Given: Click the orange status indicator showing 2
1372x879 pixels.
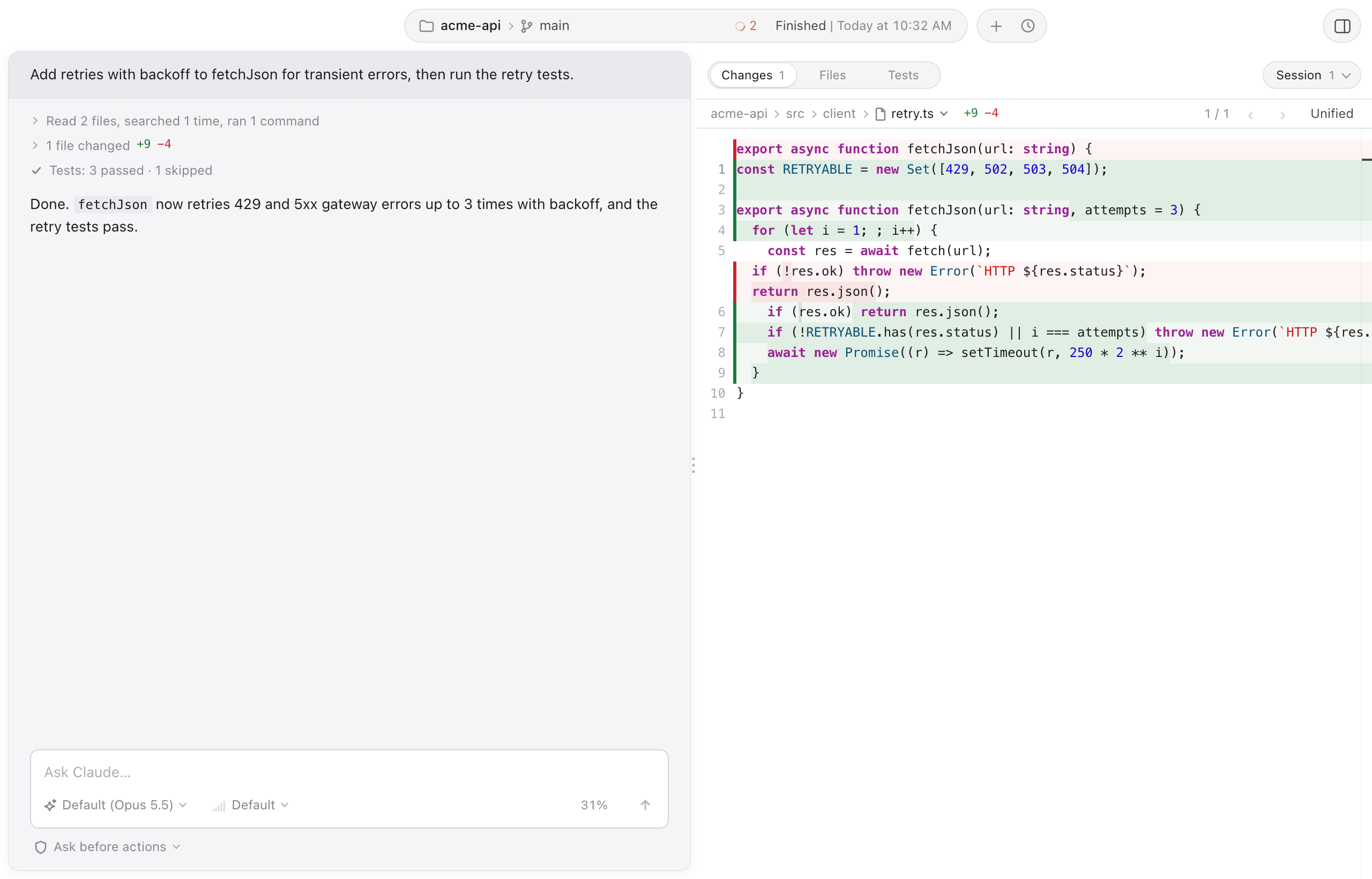Looking at the screenshot, I should (x=746, y=26).
